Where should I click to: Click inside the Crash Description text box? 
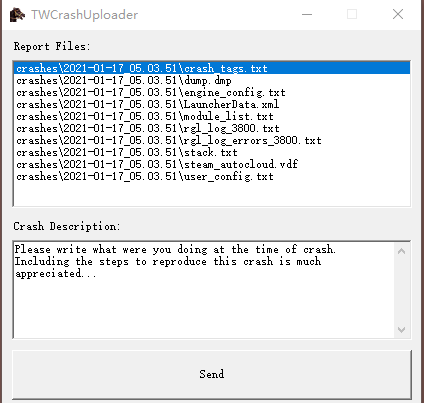[x=203, y=290]
